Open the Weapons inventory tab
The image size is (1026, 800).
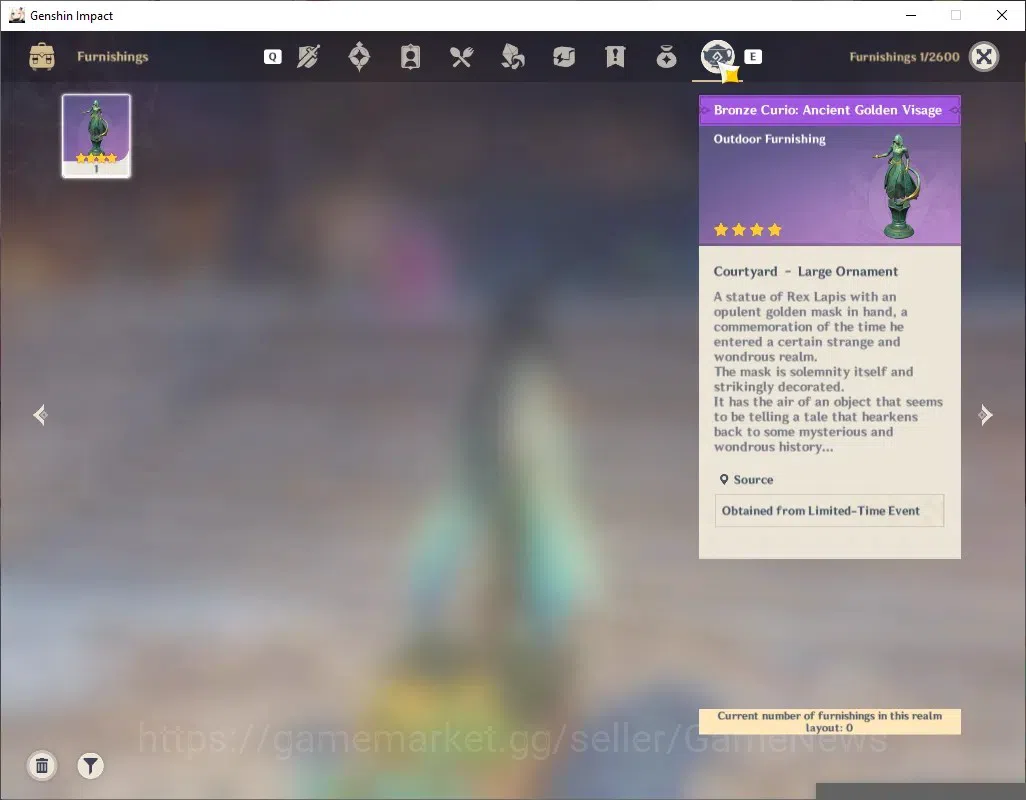[x=308, y=57]
